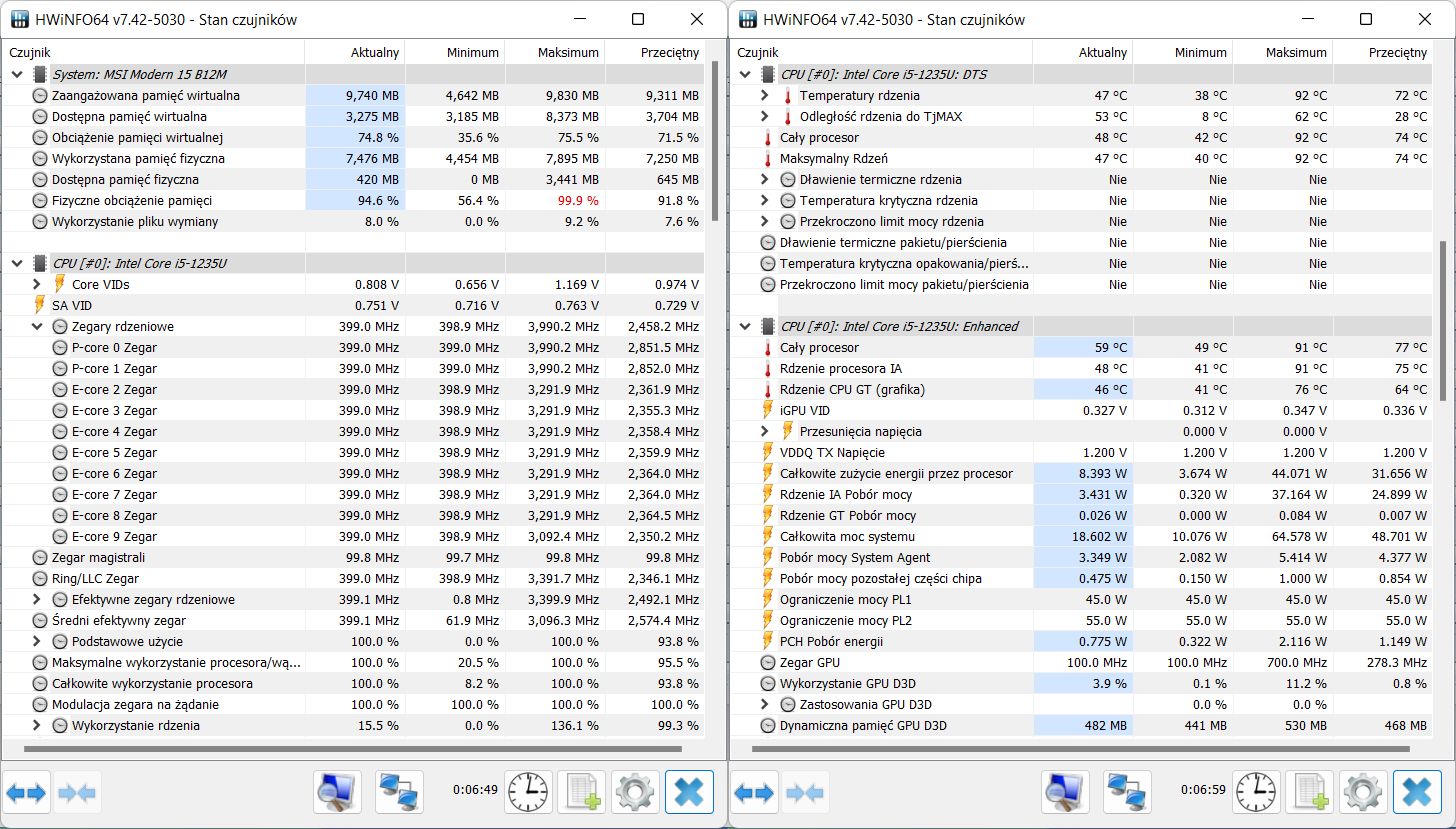Screen dimensions: 1456x829
Task: Click remote network computers icon in left window
Action: tap(400, 794)
